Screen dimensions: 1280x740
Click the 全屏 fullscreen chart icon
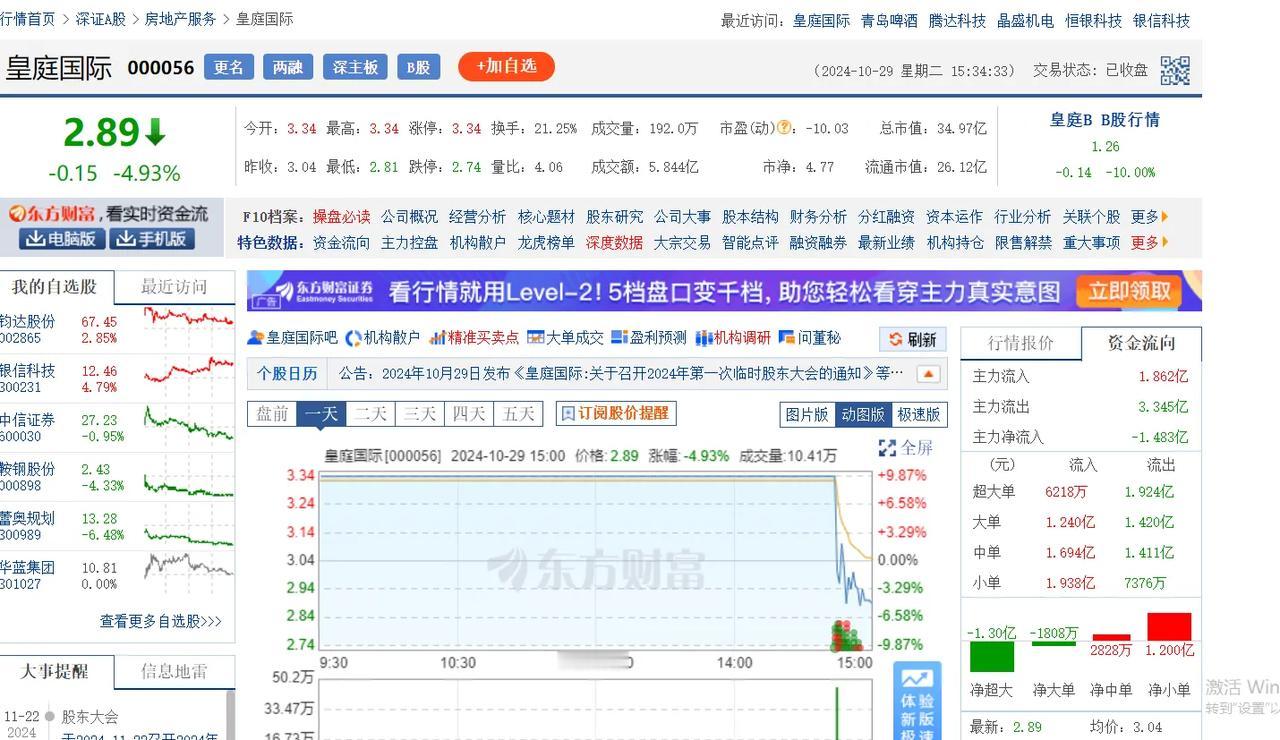[887, 447]
